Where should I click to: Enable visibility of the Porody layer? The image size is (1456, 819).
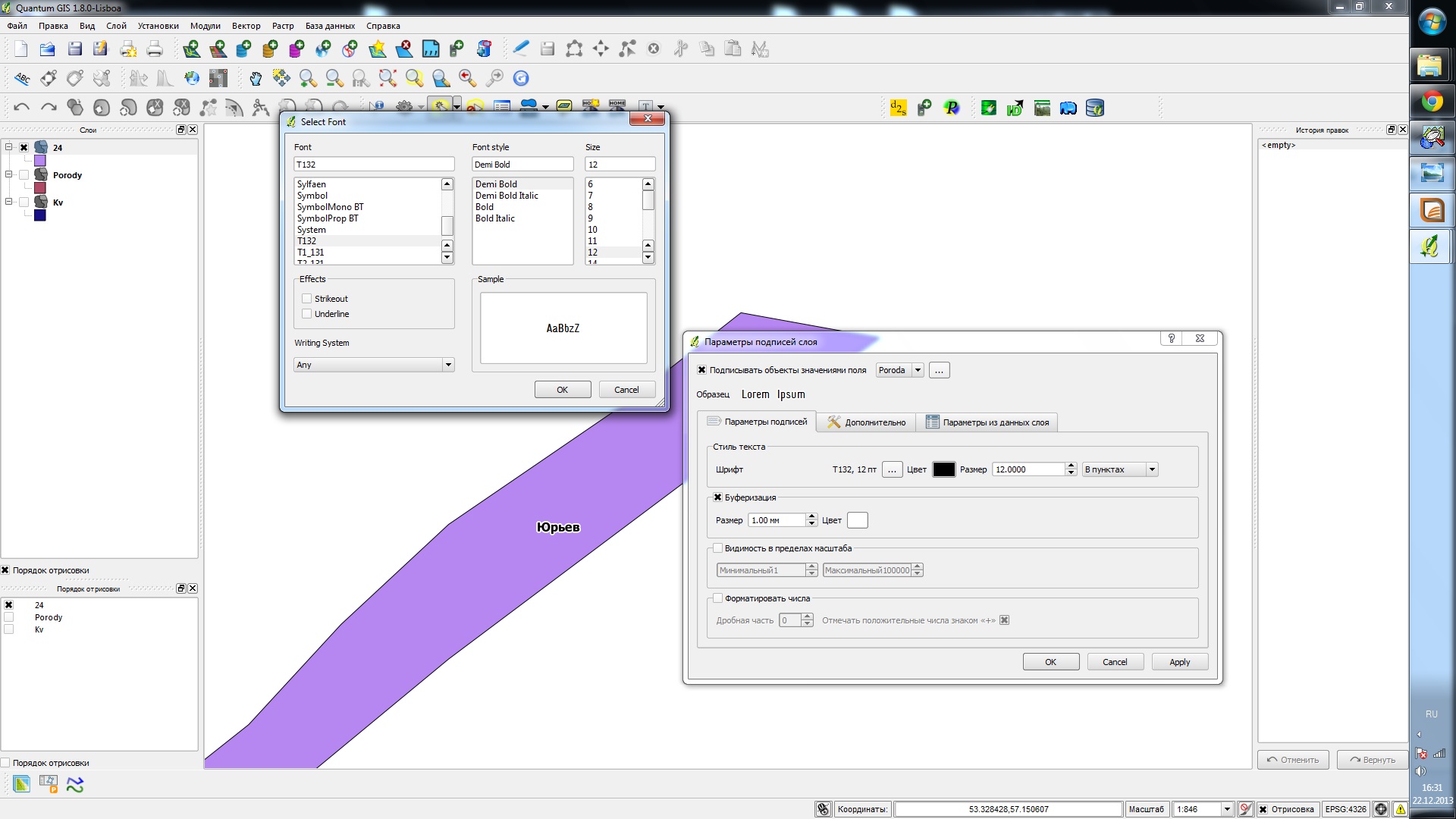tap(24, 175)
